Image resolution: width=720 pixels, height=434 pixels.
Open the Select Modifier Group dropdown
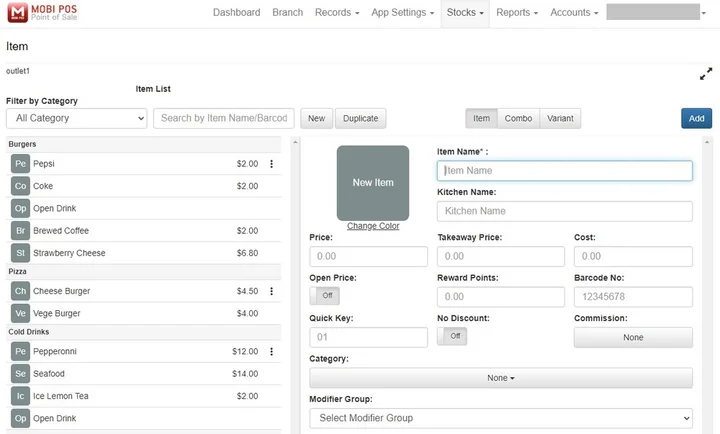pyautogui.click(x=500, y=418)
